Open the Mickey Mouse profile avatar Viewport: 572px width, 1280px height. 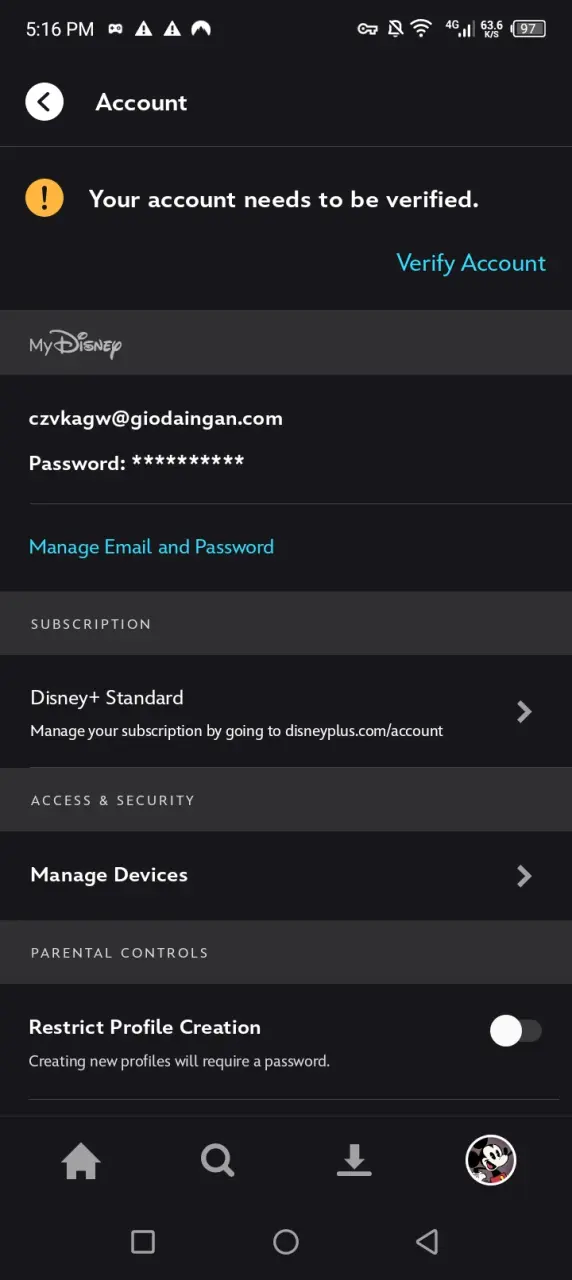[x=491, y=1160]
